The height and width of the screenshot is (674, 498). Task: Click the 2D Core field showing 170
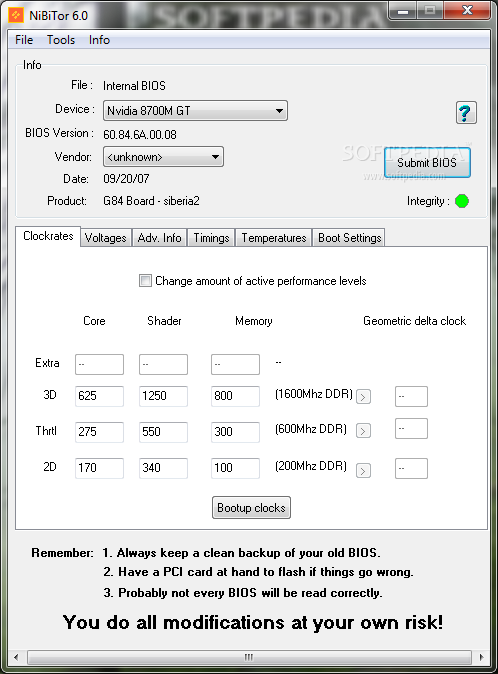(99, 468)
